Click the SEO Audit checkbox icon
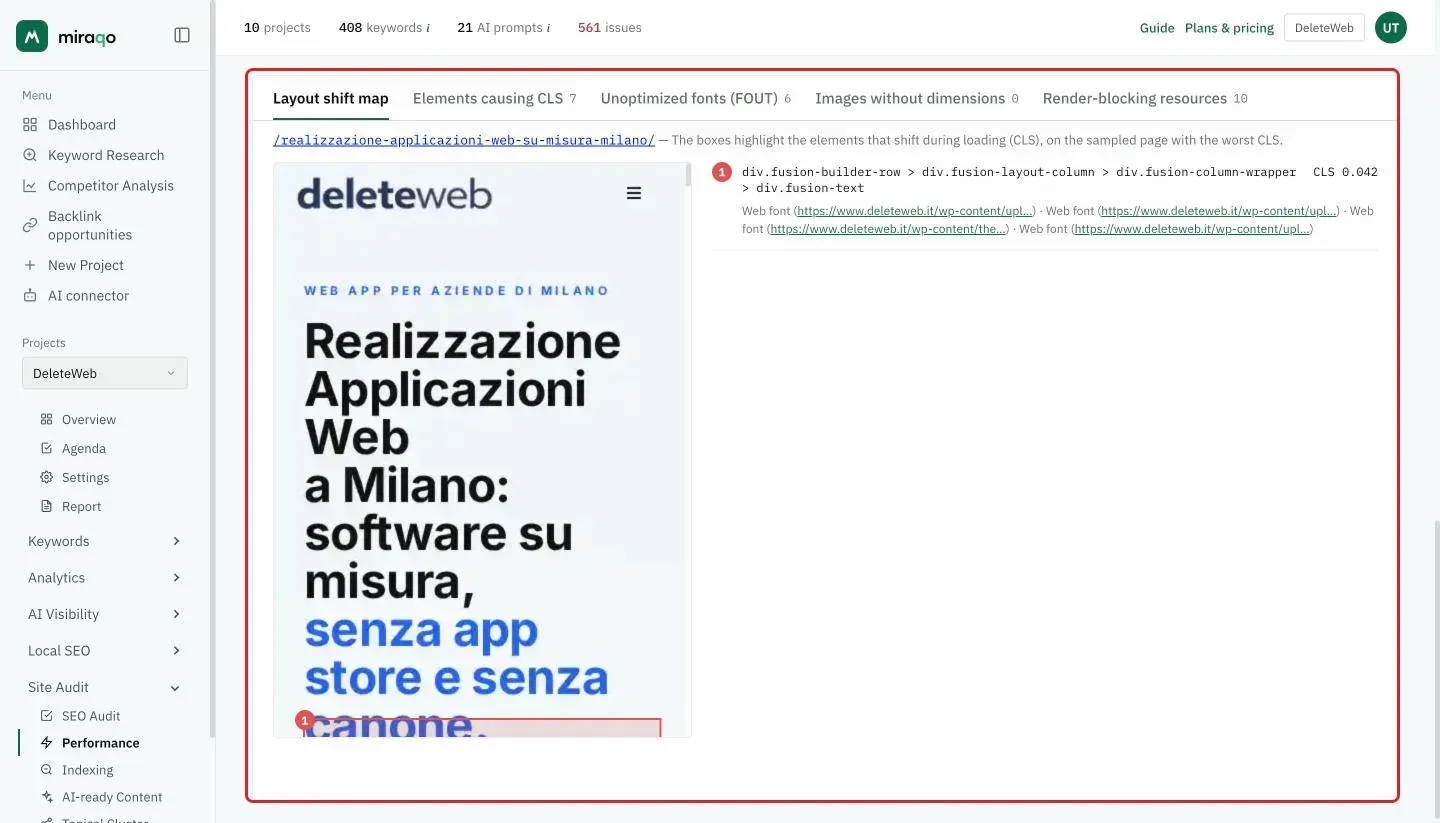The width and height of the screenshot is (1440, 823). (46, 716)
